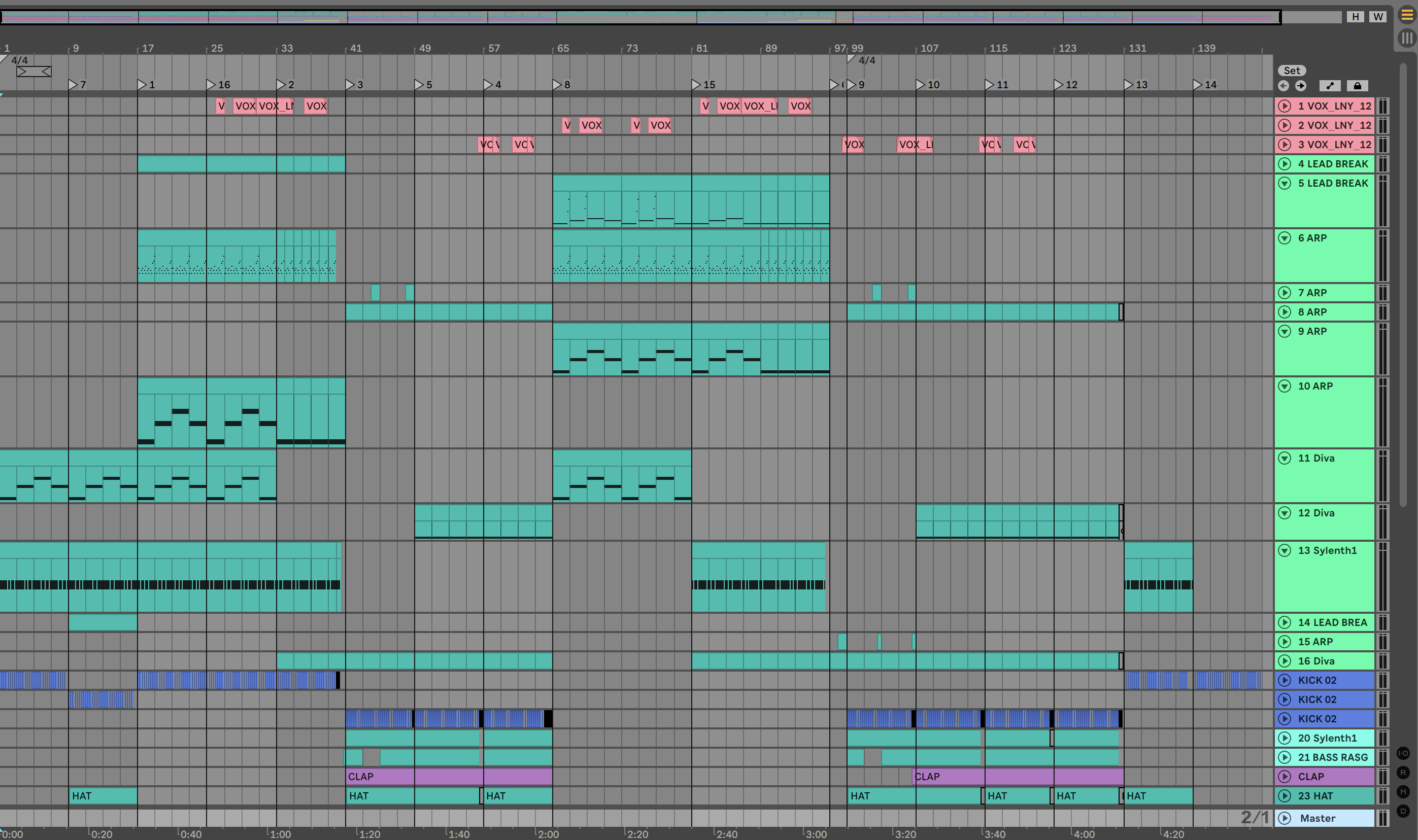Toggle the D track delay show/hide button
Image resolution: width=1418 pixels, height=840 pixels.
coord(1403,811)
